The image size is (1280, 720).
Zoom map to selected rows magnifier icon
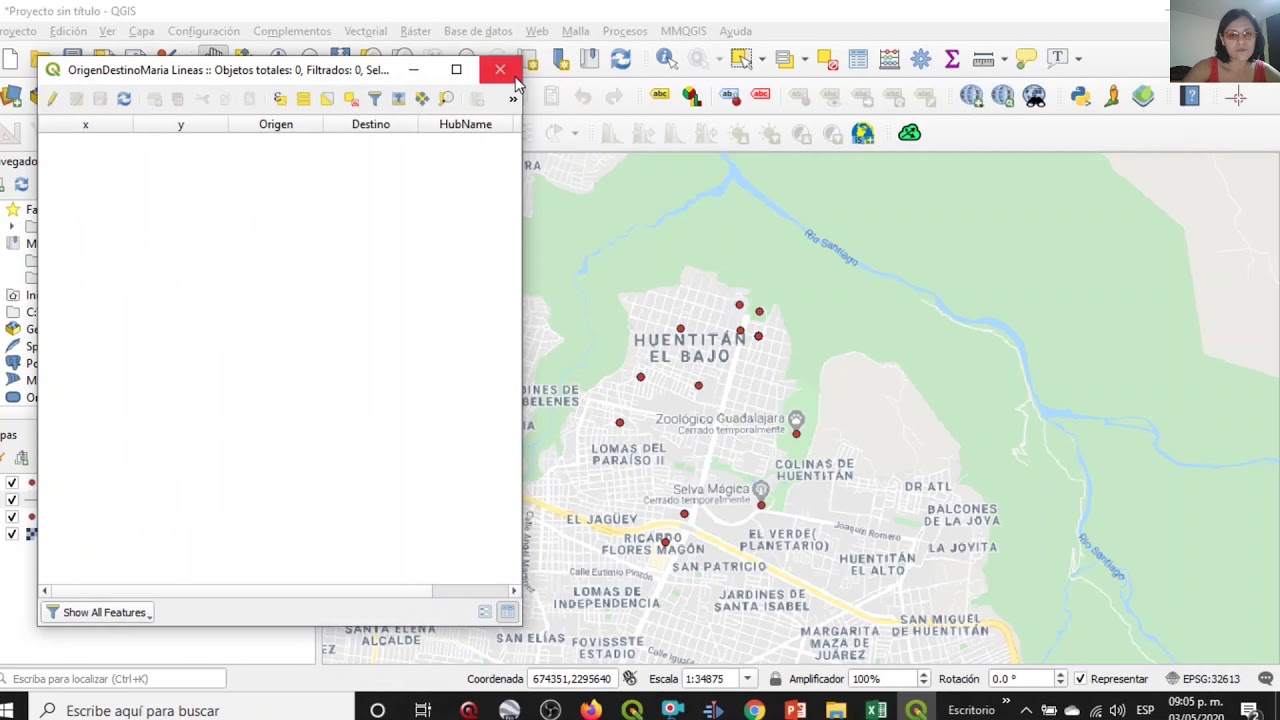click(446, 98)
